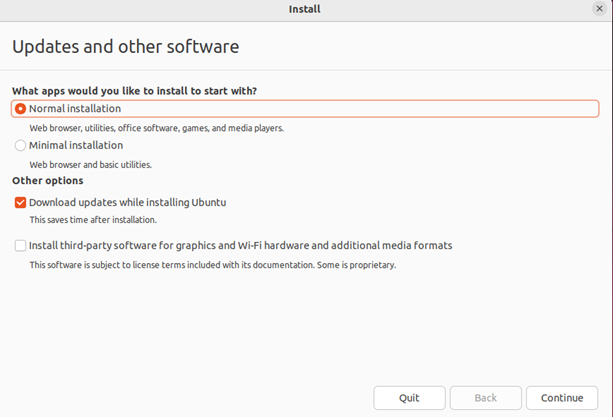613x417 pixels.
Task: Click the 'Install third-party software' label text
Action: 240,246
